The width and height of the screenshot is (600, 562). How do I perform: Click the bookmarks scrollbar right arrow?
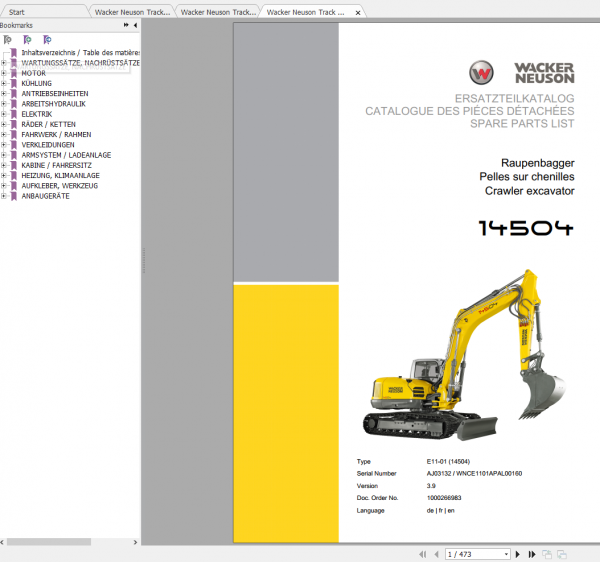(135, 542)
